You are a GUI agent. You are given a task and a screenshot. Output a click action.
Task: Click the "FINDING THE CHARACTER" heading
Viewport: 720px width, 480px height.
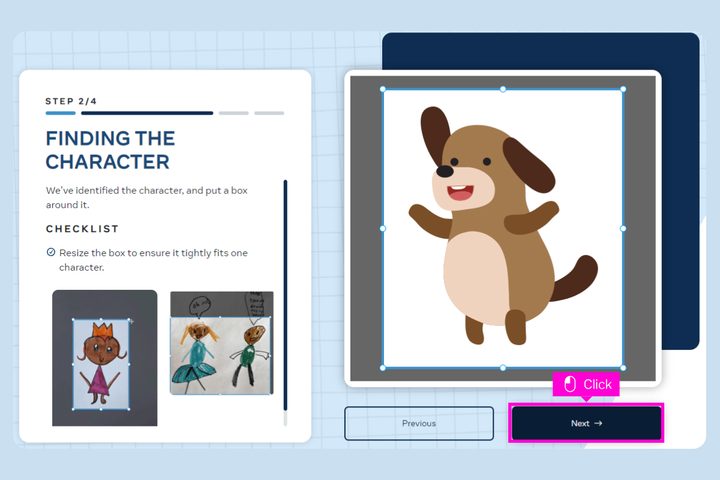point(110,150)
